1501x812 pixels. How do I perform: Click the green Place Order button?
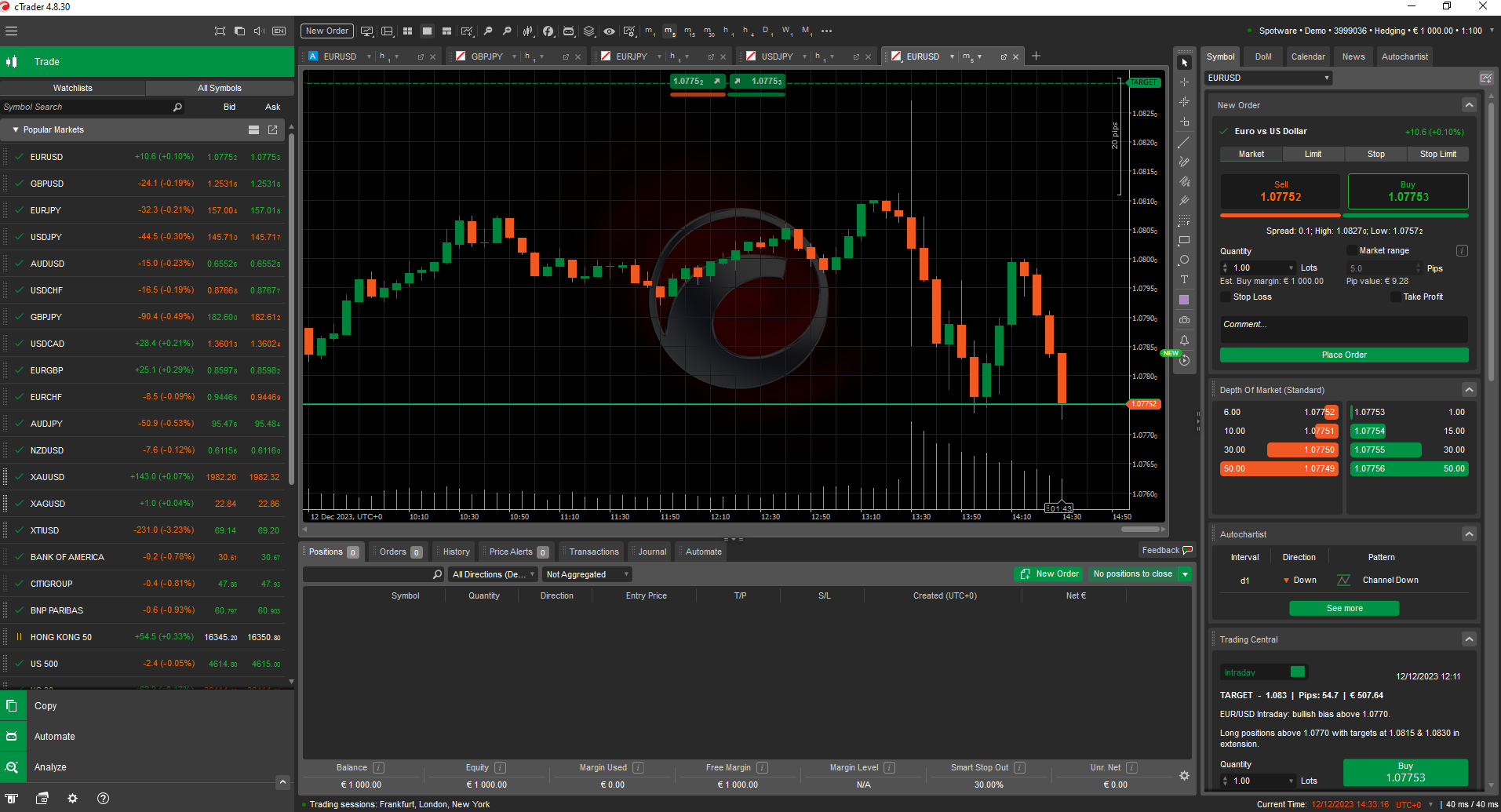tap(1344, 355)
